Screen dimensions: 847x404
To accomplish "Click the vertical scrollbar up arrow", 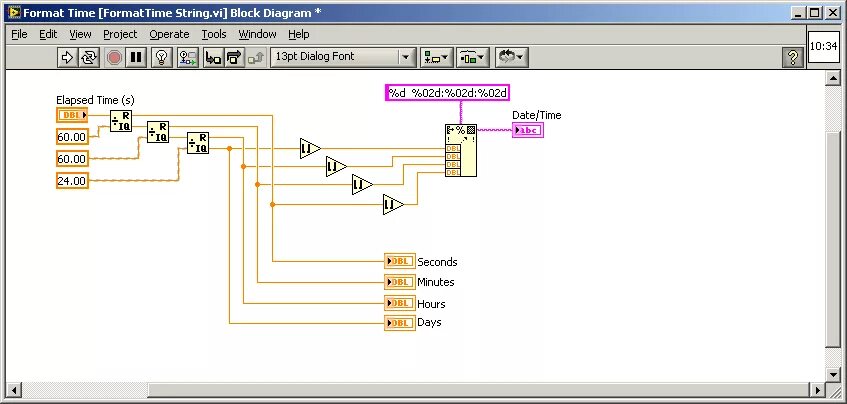I will 833,79.
